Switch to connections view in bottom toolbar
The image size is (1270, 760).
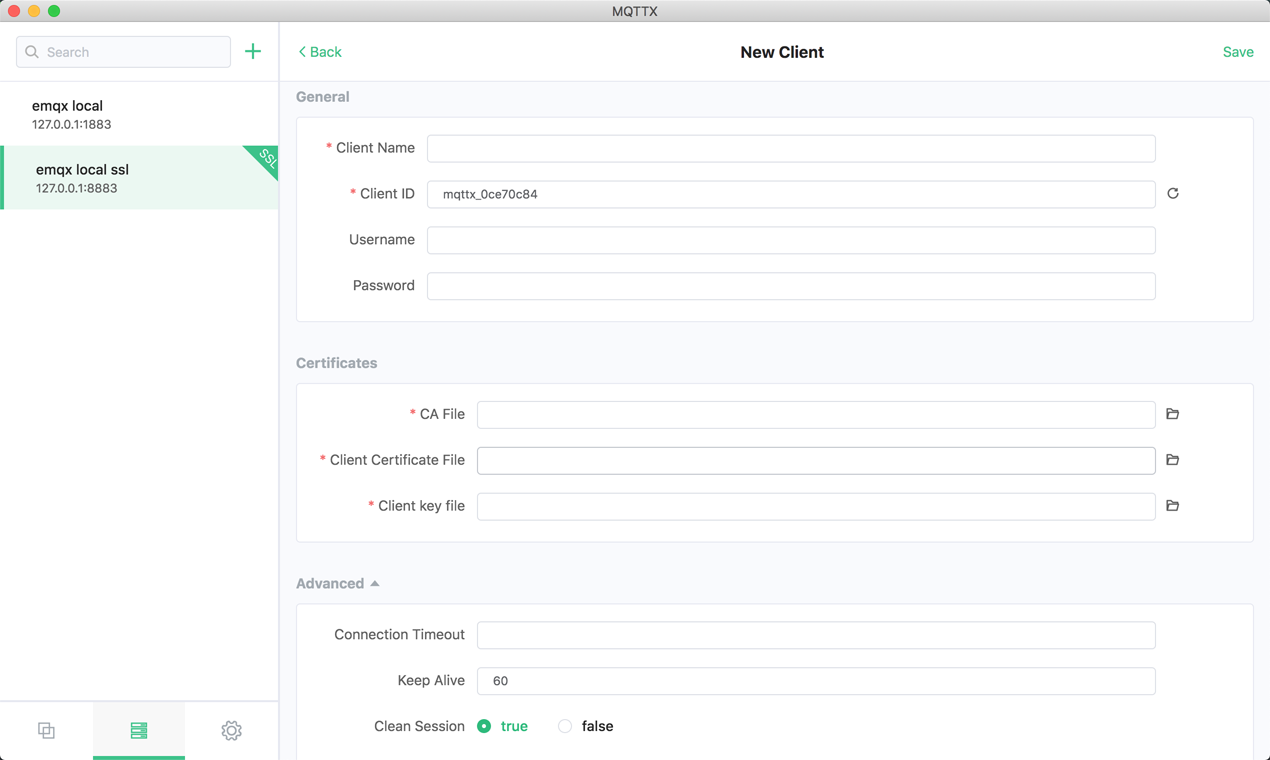point(139,730)
